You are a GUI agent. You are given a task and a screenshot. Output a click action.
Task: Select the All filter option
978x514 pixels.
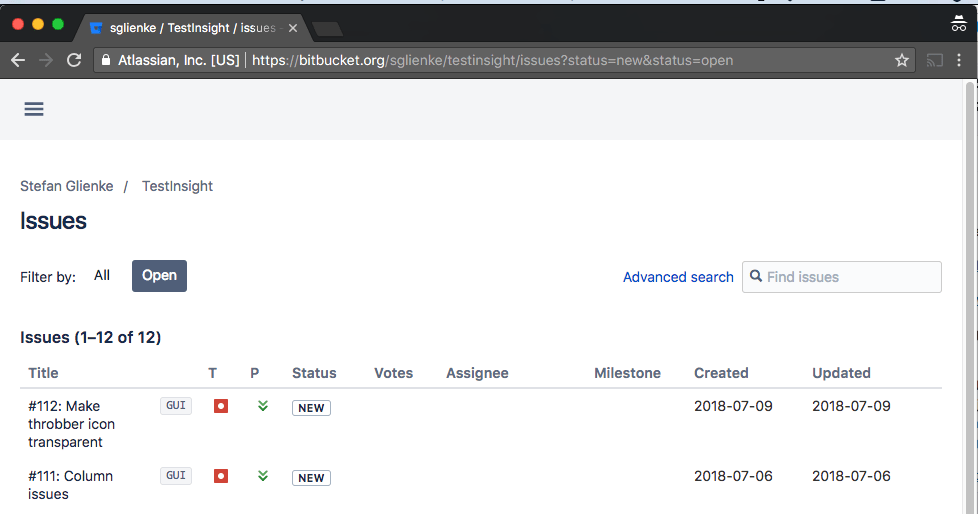point(102,276)
